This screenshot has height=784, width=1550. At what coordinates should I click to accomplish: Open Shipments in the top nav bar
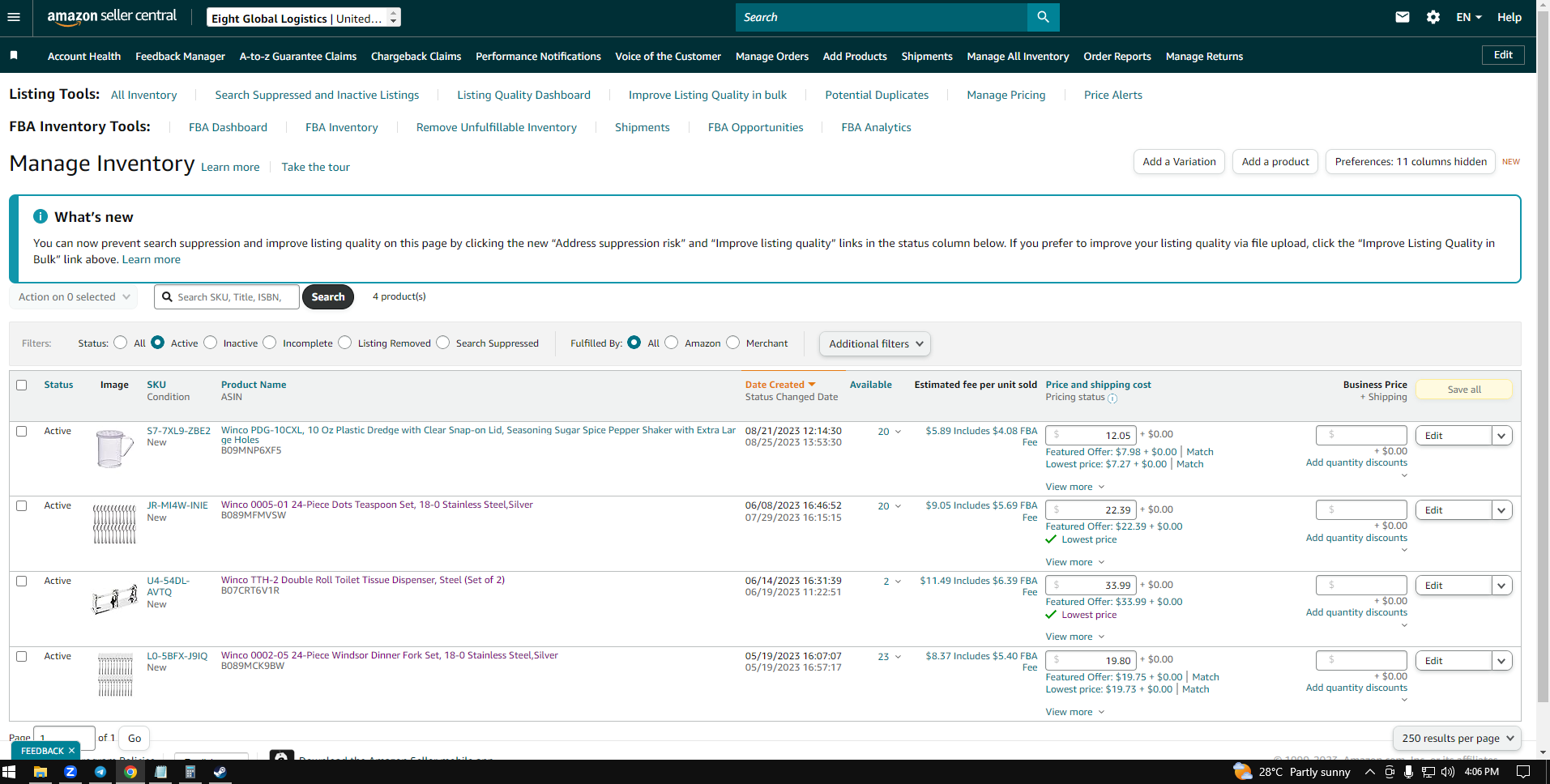coord(927,56)
